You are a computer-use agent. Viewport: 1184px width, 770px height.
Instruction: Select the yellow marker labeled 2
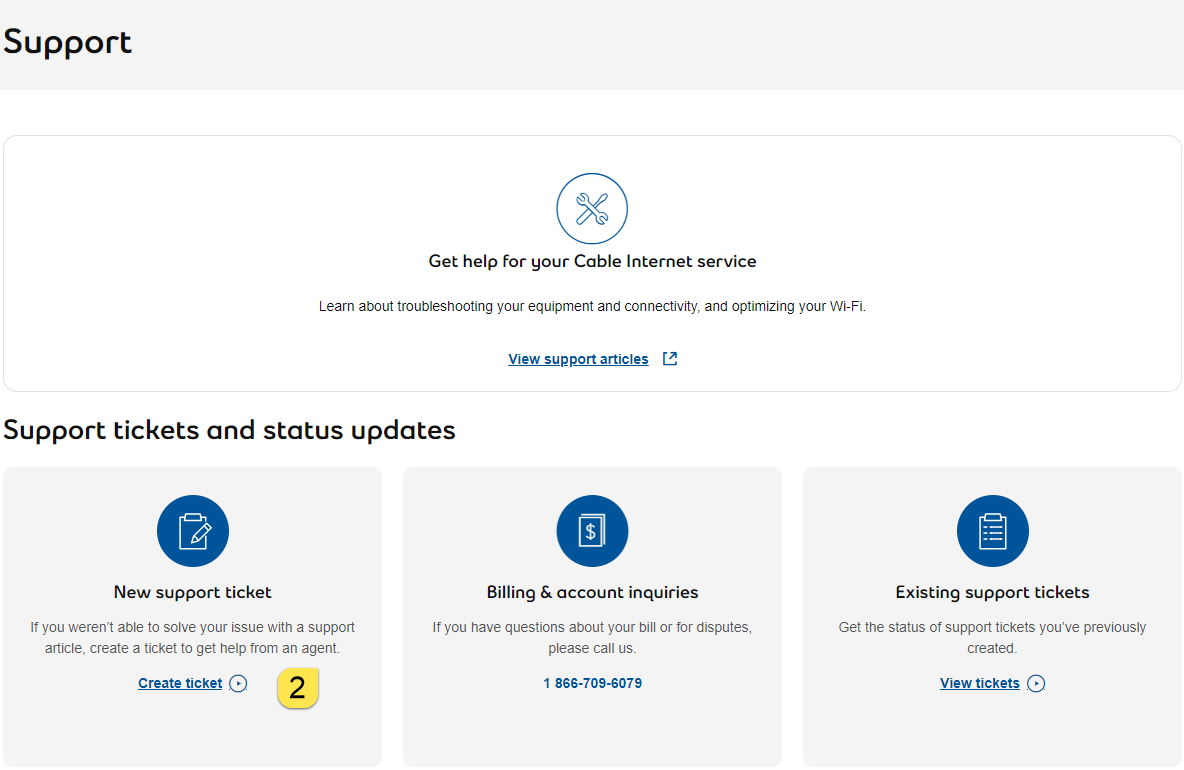click(298, 688)
